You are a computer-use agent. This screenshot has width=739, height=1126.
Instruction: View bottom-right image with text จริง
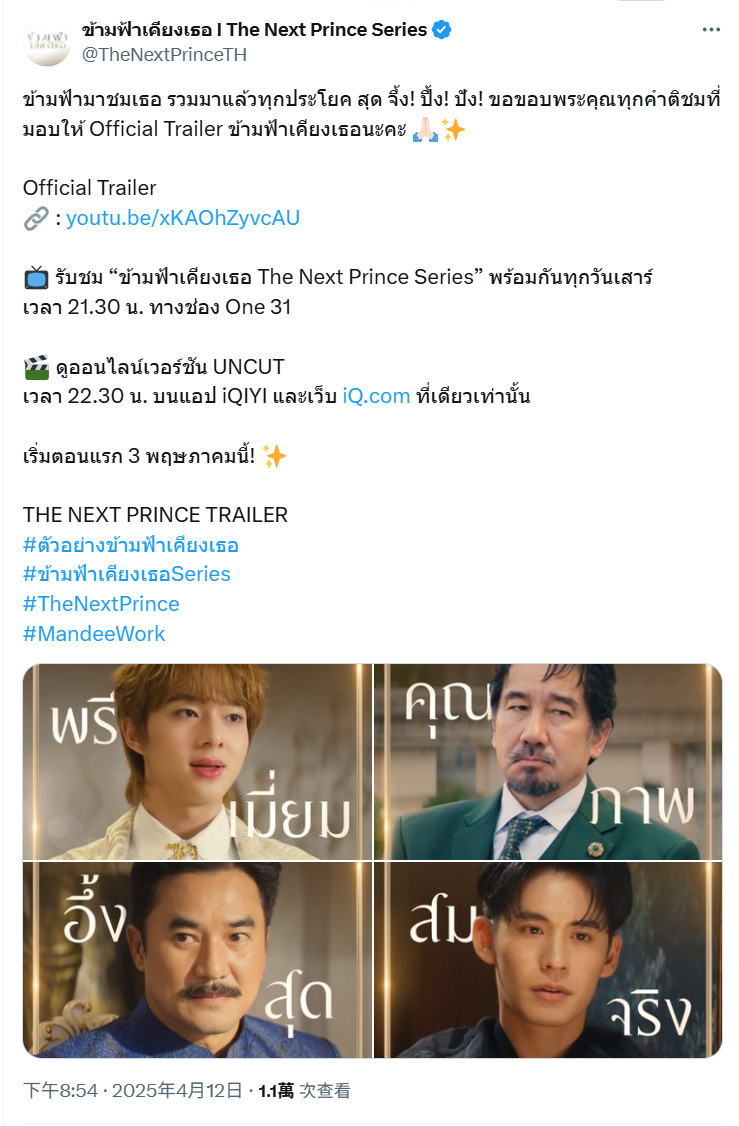click(x=548, y=959)
